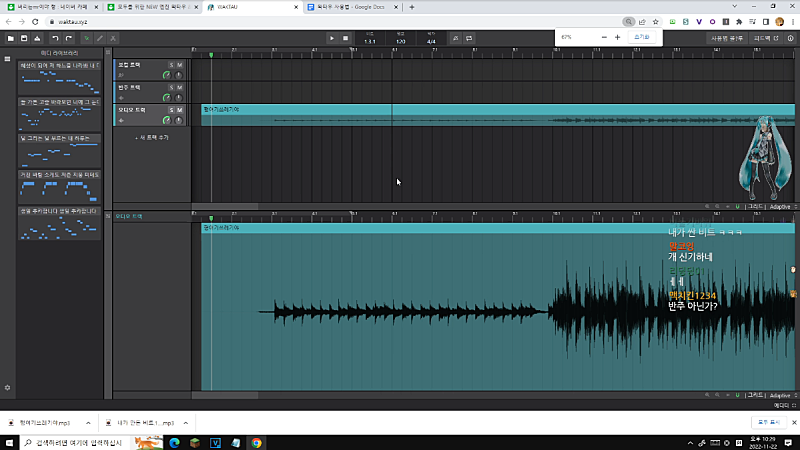Adjust the green volume knob on 오디오 트랙

[x=166, y=120]
